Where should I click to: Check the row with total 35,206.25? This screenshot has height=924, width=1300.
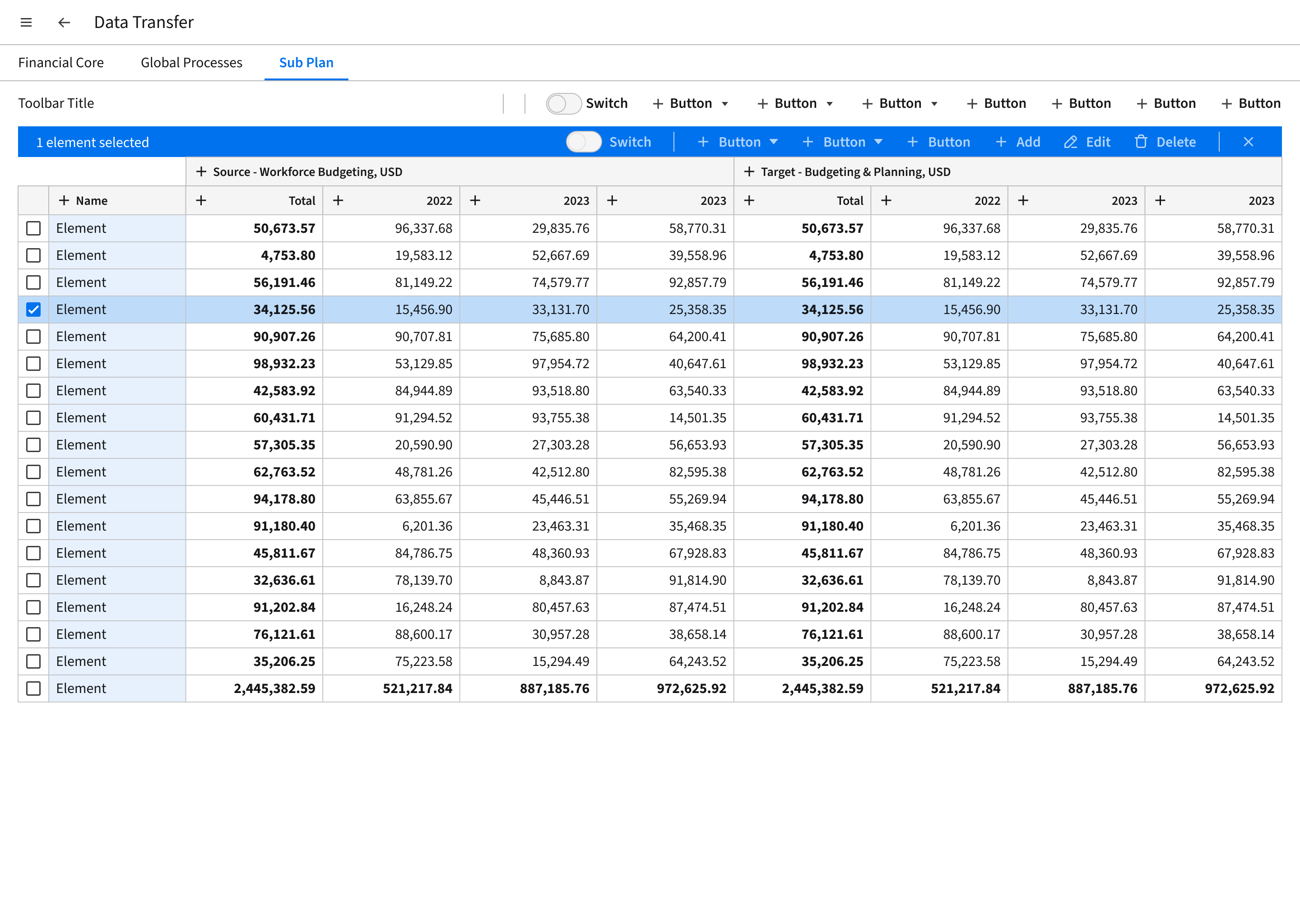[x=33, y=662]
